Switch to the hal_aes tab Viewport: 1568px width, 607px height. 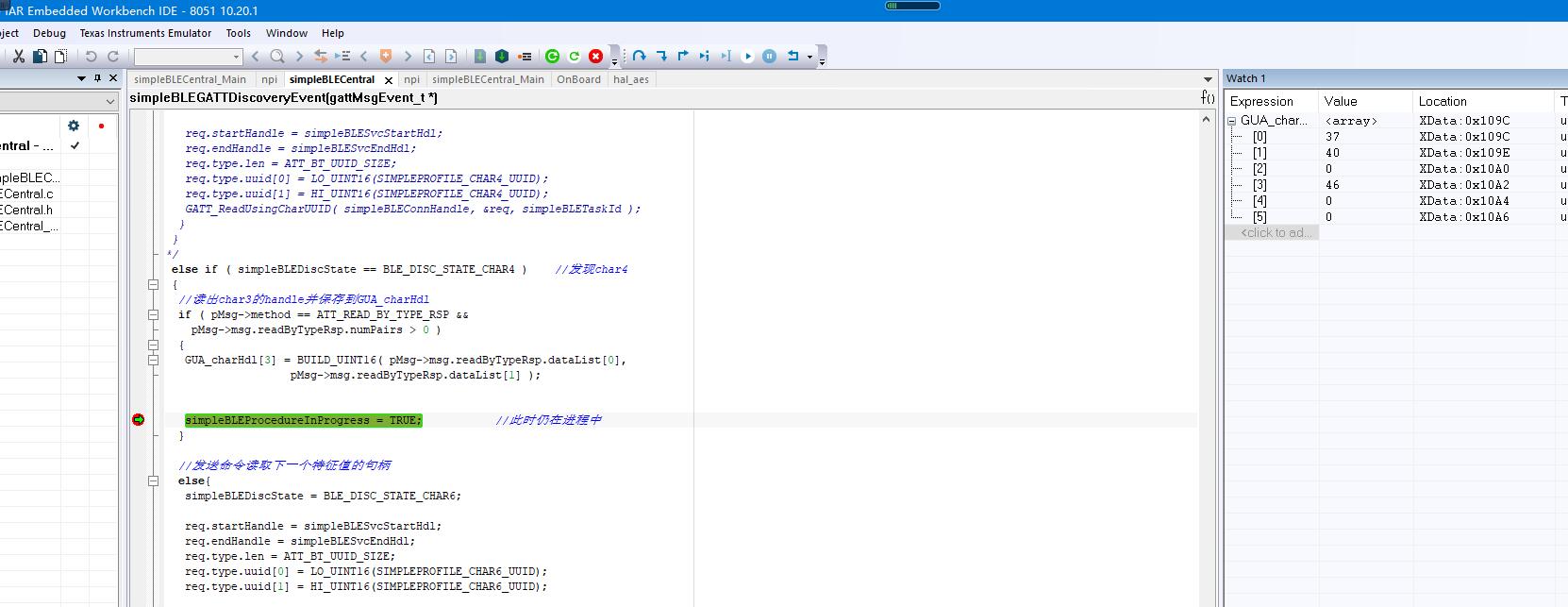pyautogui.click(x=631, y=79)
